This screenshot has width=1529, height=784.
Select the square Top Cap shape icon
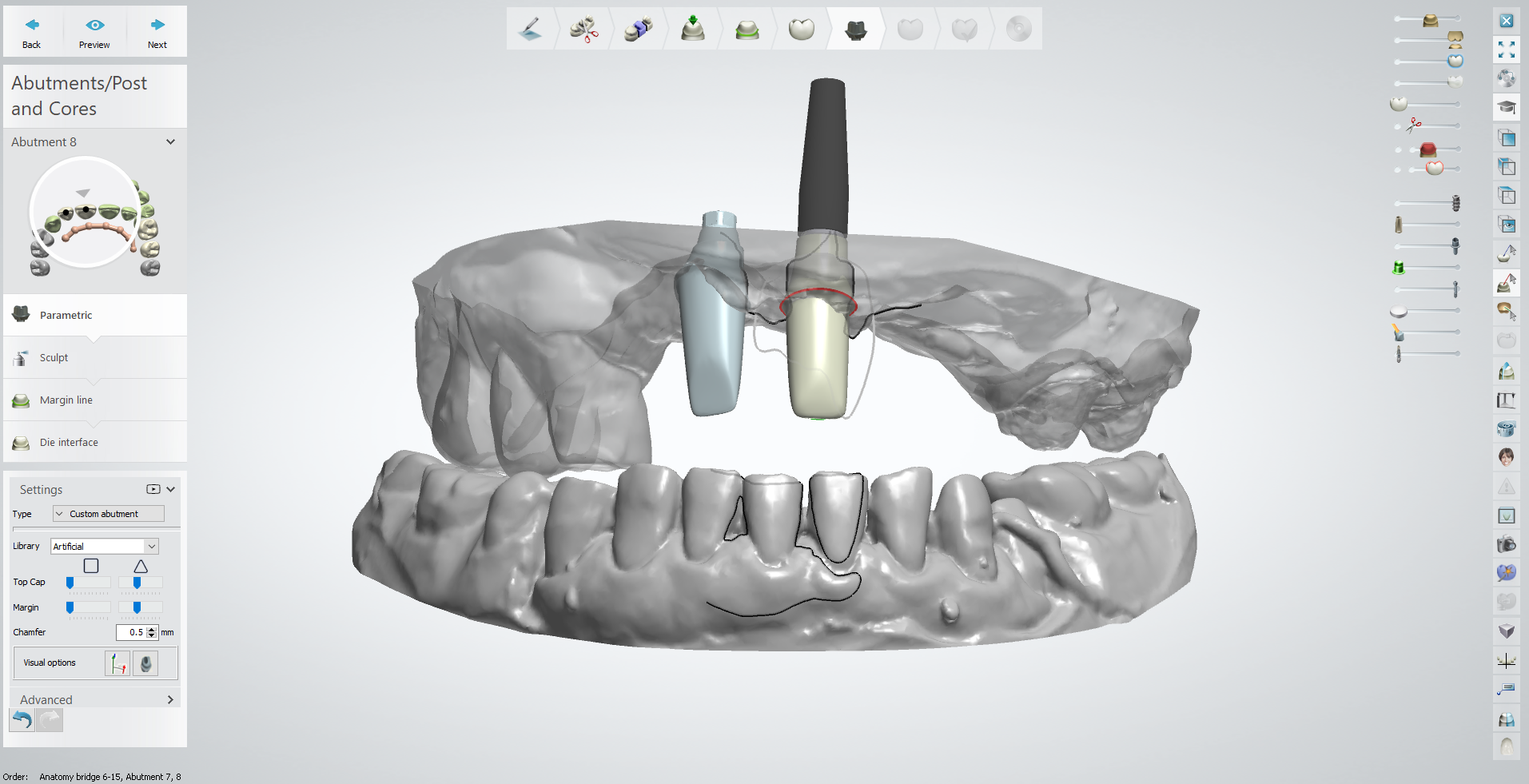[90, 565]
